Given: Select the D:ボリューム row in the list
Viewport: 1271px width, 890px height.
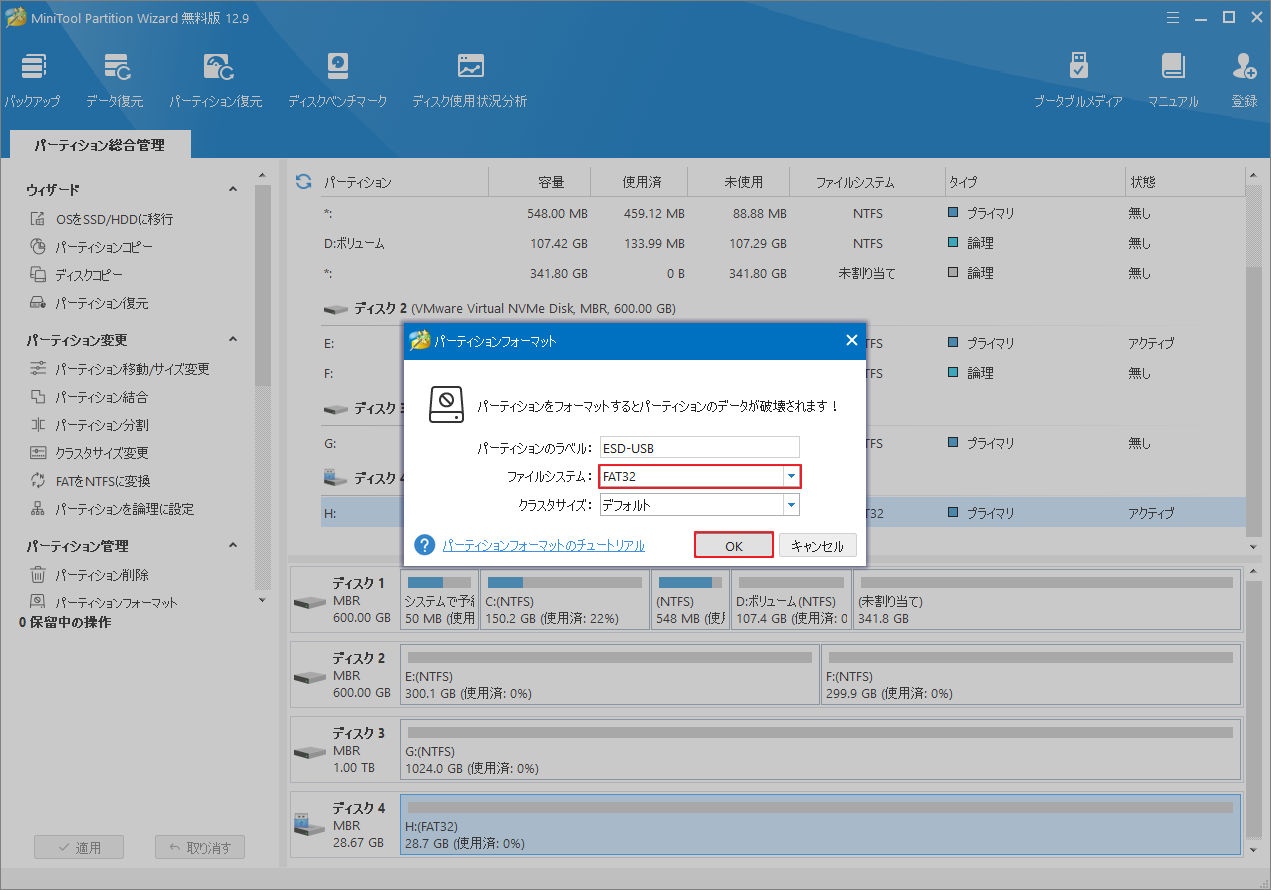Looking at the screenshot, I should pos(783,243).
